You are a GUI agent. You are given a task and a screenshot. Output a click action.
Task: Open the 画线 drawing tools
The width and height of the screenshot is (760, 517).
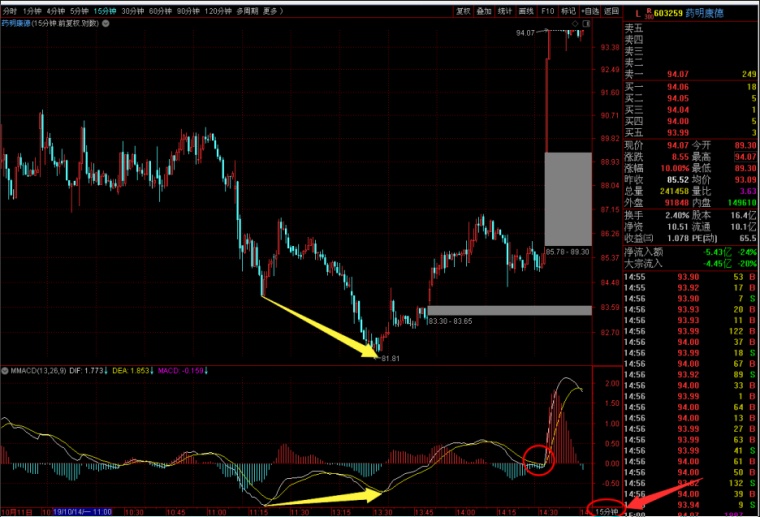tap(526, 11)
